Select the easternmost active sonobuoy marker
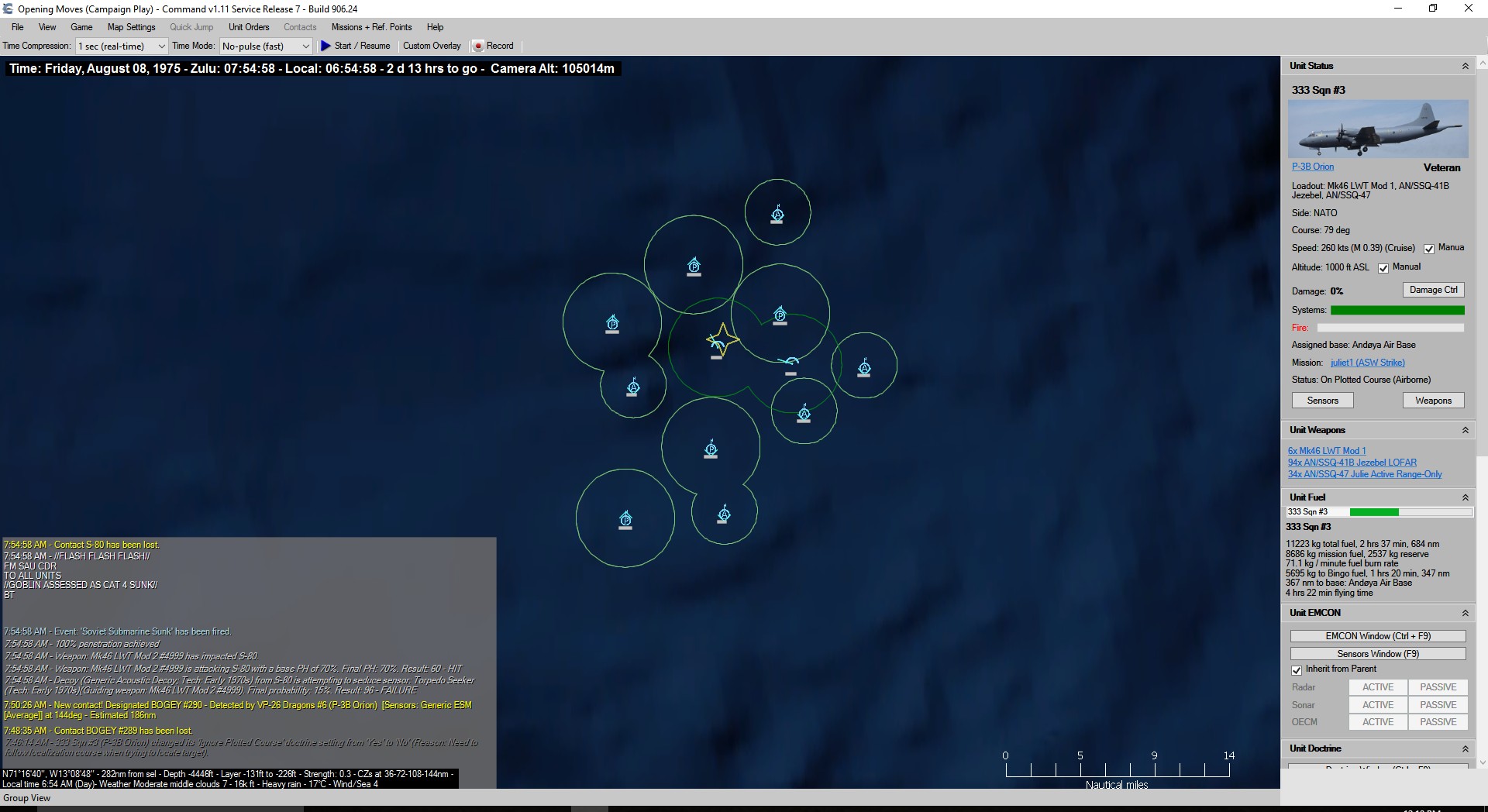Viewport: 1488px width, 812px height. click(864, 368)
